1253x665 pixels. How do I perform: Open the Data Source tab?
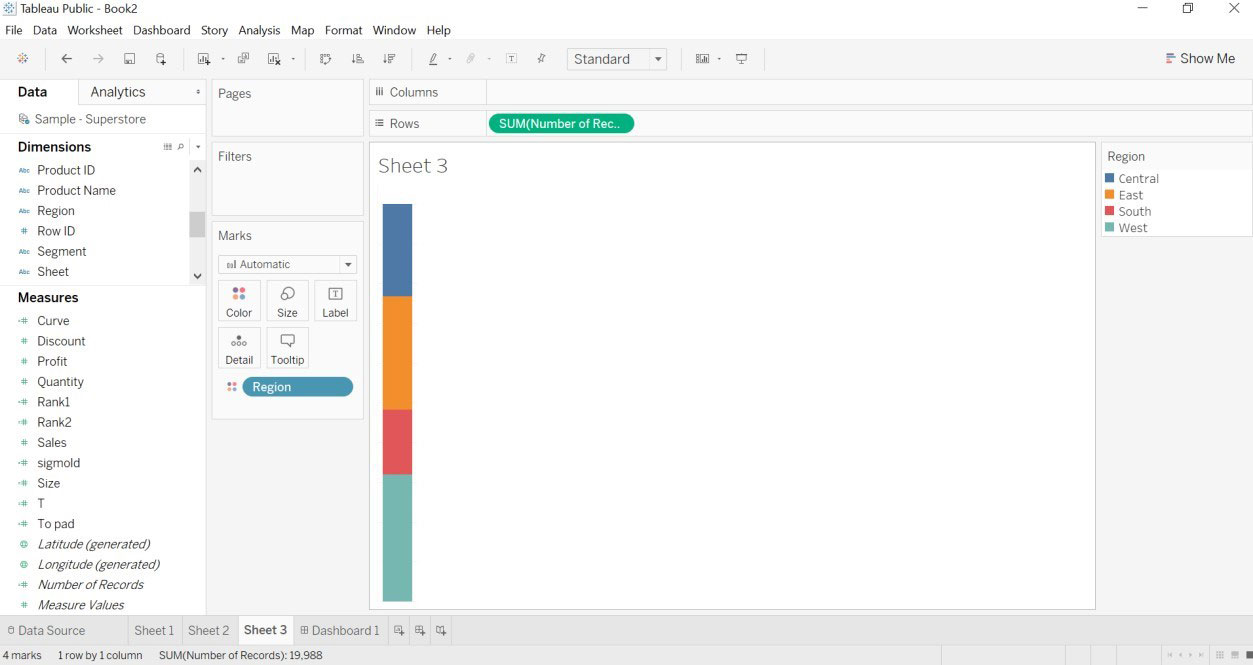(46, 630)
